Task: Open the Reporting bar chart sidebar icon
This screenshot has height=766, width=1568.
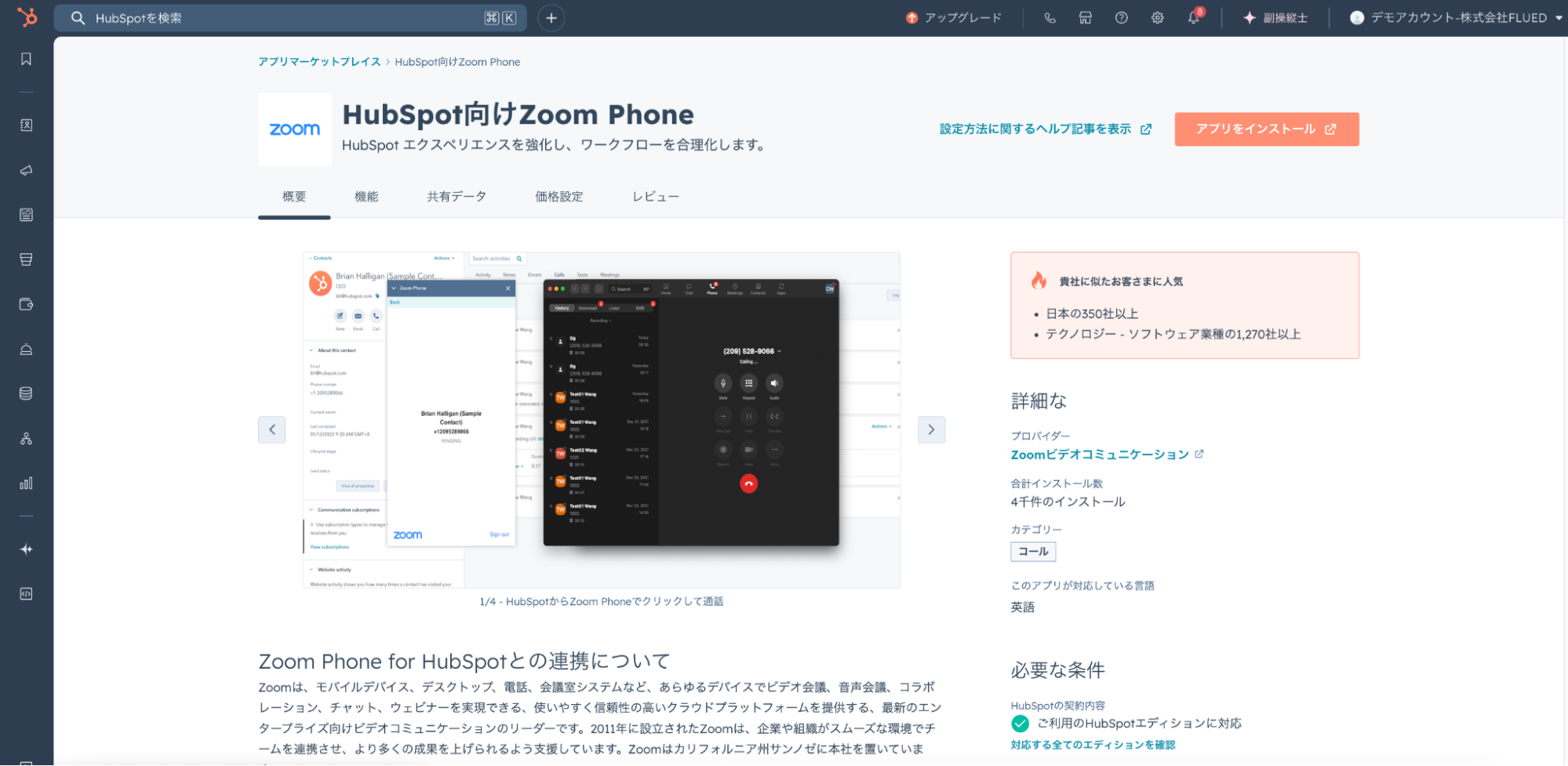Action: point(26,483)
